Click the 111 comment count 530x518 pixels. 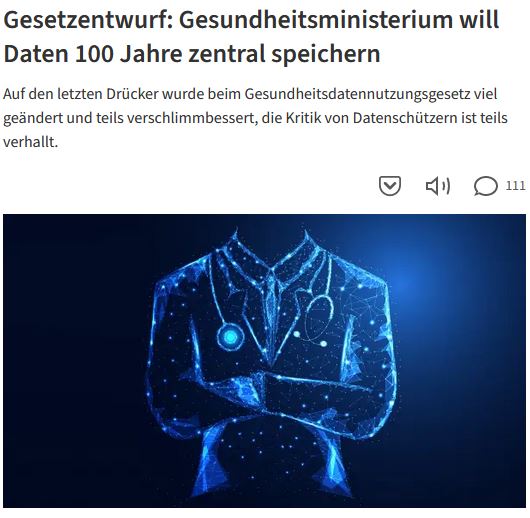coord(515,186)
